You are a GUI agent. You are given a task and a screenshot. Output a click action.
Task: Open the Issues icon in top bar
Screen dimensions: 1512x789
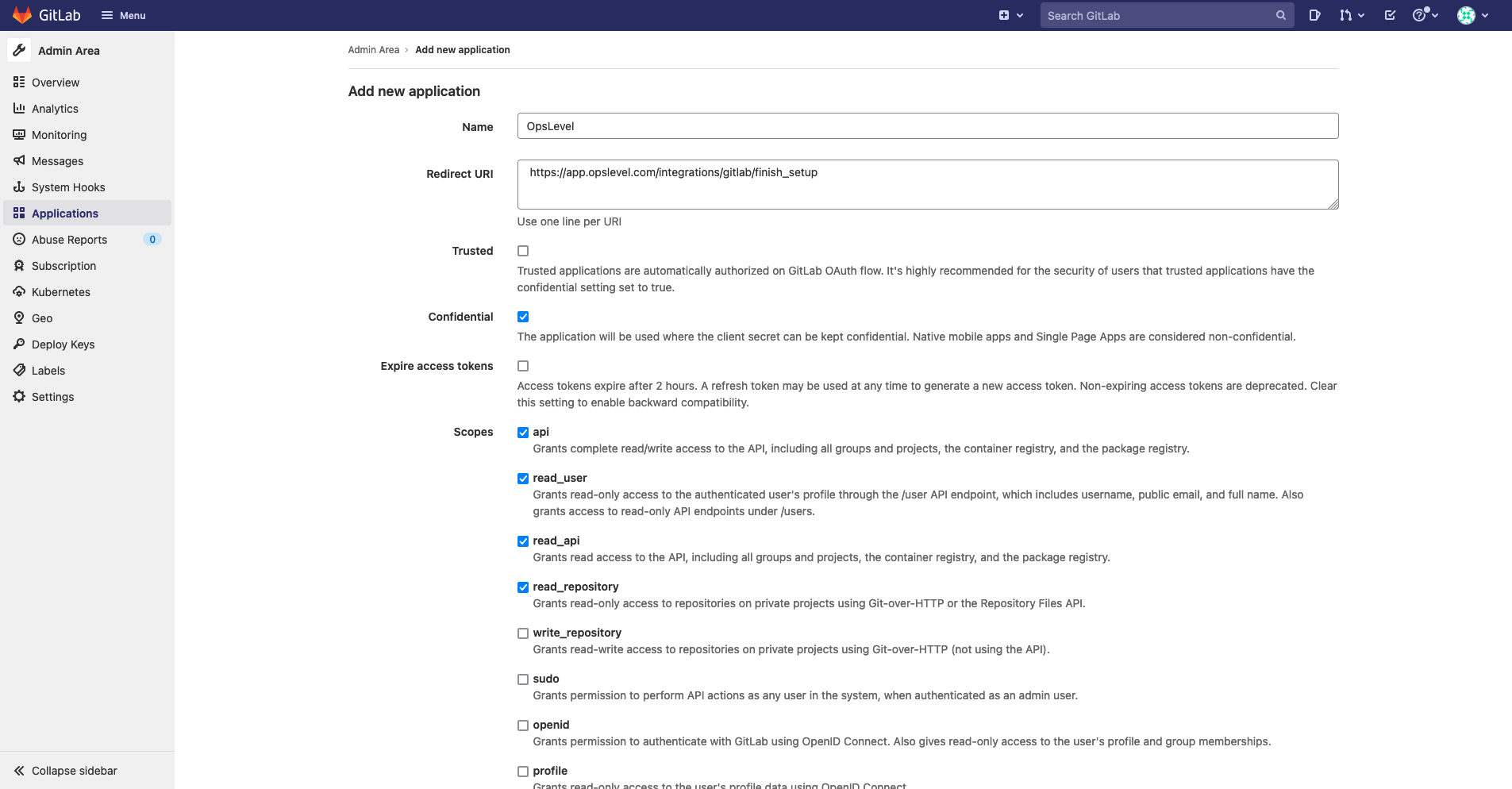(x=1314, y=15)
